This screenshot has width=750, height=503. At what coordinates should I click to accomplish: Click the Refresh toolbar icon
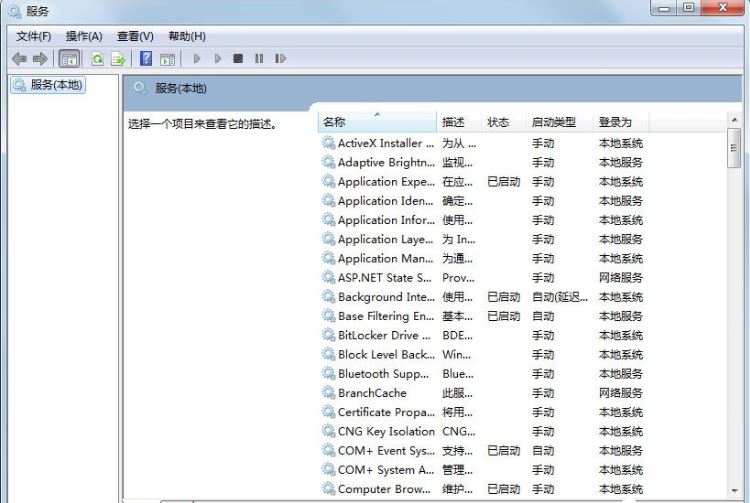tap(98, 59)
